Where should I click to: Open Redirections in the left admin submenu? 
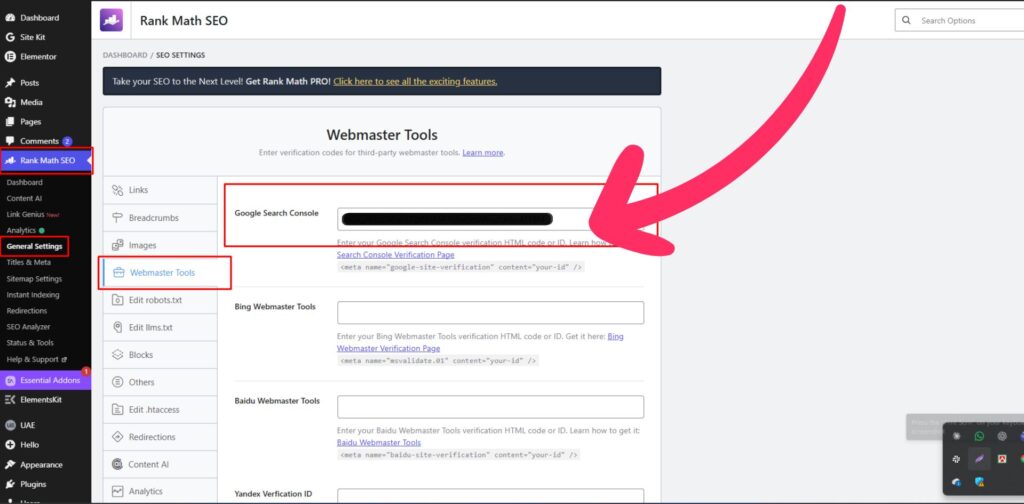27,311
